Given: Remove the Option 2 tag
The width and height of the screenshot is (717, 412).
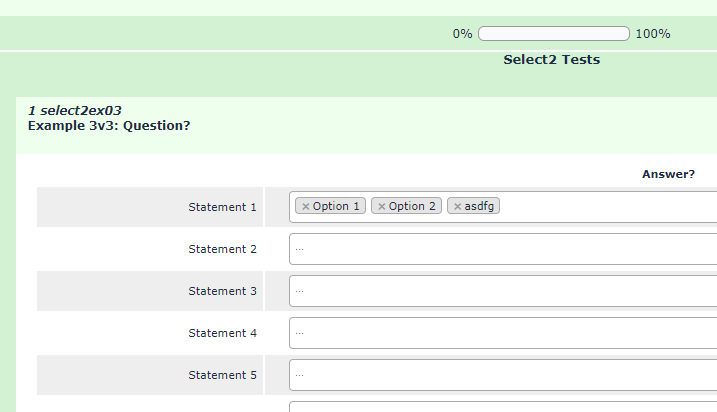Looking at the screenshot, I should [382, 207].
